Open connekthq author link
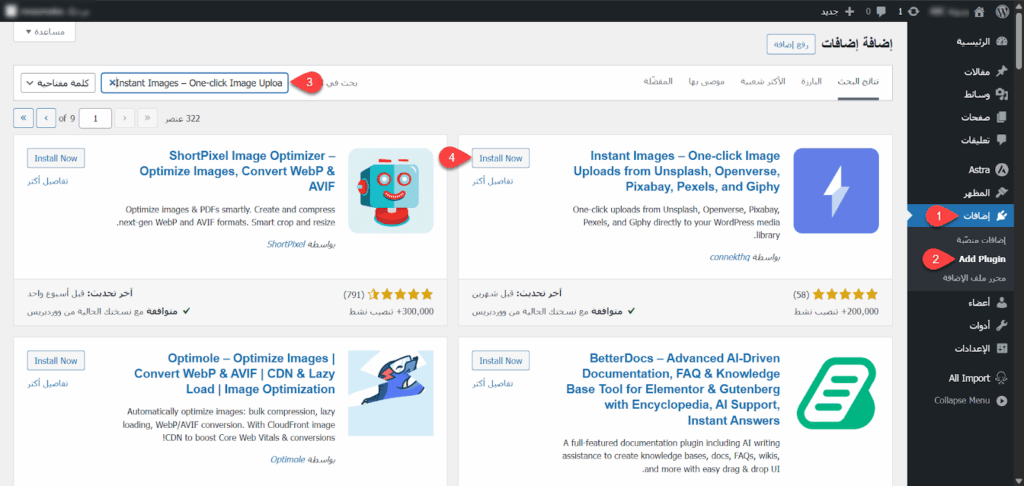The height and width of the screenshot is (486, 1024). click(729, 257)
